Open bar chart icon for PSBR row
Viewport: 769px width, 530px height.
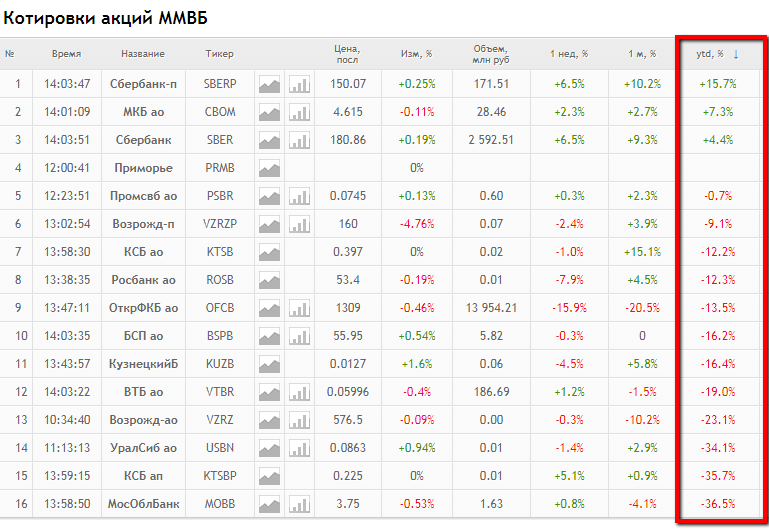[x=299, y=196]
